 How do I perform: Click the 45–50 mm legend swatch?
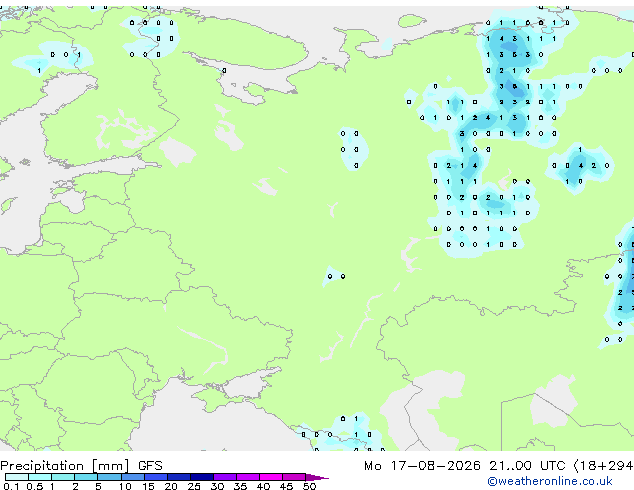(294, 477)
